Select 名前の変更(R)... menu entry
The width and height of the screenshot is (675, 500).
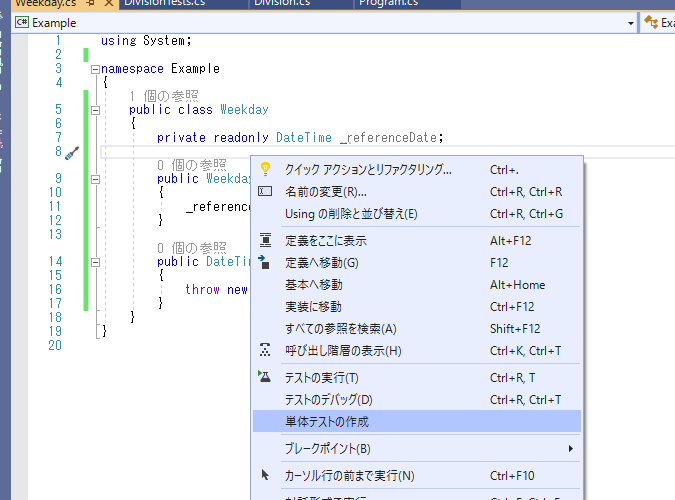click(417, 191)
